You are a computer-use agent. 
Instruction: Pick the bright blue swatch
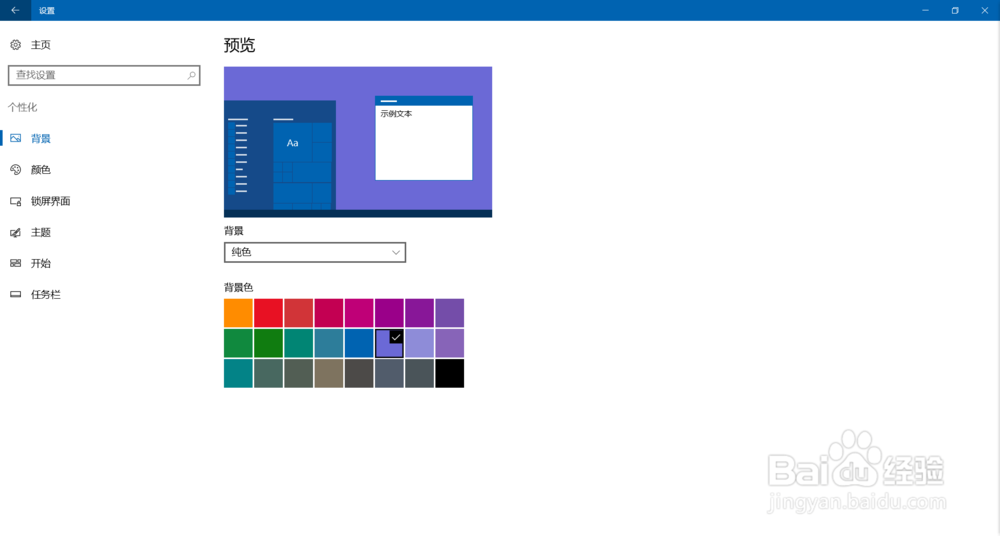coord(359,343)
